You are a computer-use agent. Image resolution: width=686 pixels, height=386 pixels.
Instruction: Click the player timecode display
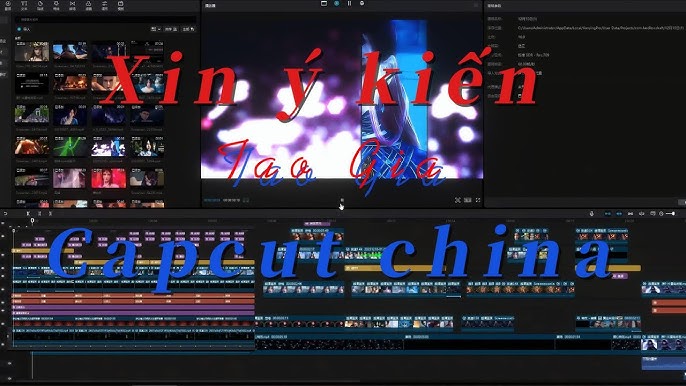coord(222,200)
